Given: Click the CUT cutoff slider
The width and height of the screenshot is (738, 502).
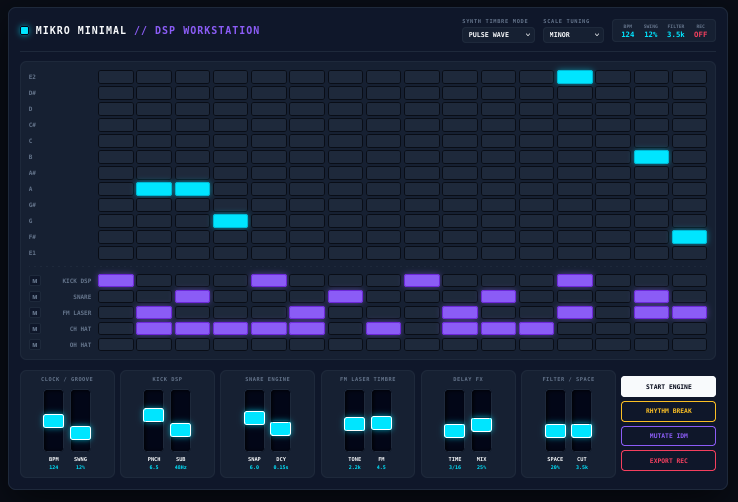Looking at the screenshot, I should (582, 421).
